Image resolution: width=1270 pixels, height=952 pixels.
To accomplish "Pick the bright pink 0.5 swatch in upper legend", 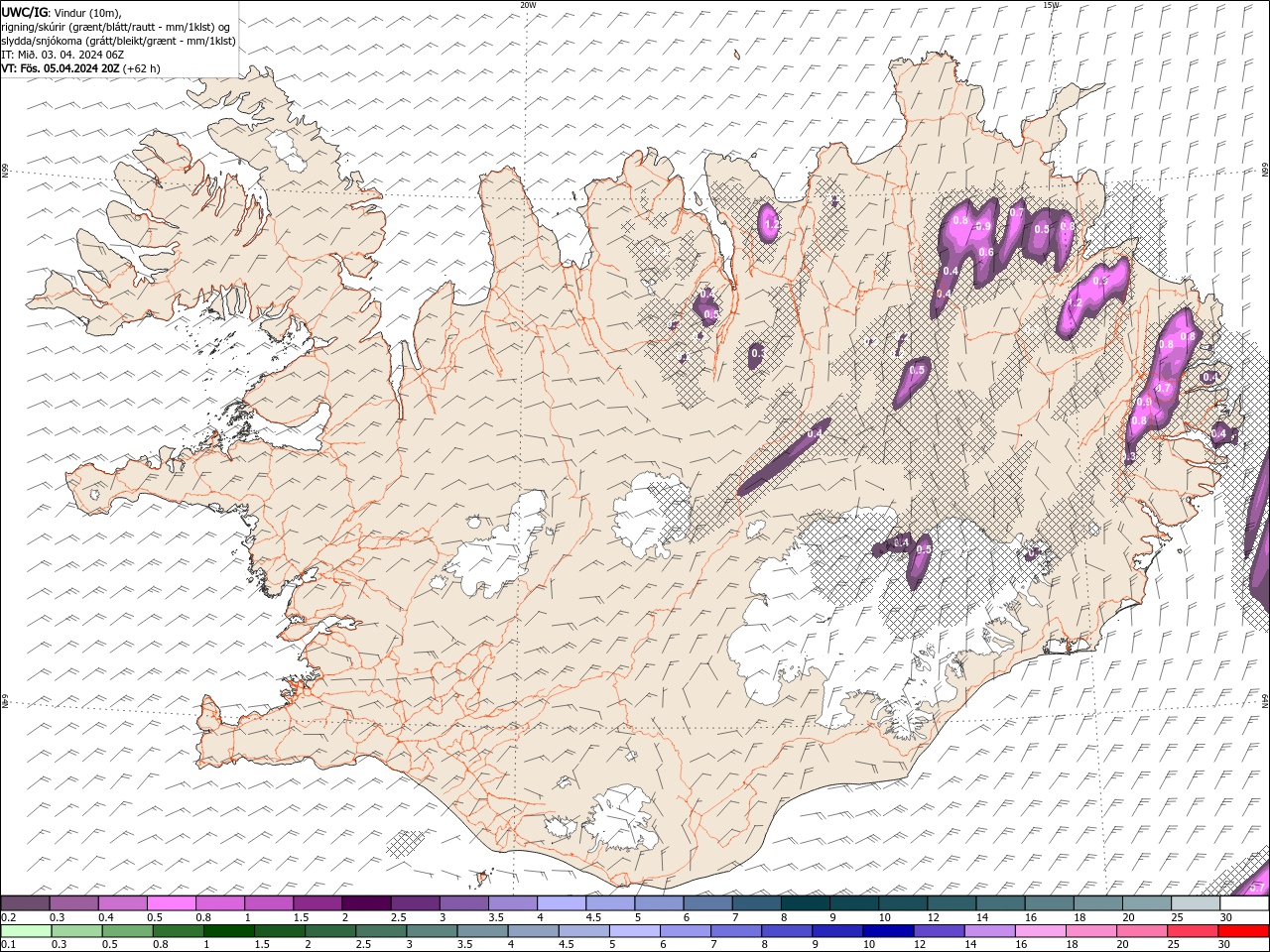I will 172,903.
